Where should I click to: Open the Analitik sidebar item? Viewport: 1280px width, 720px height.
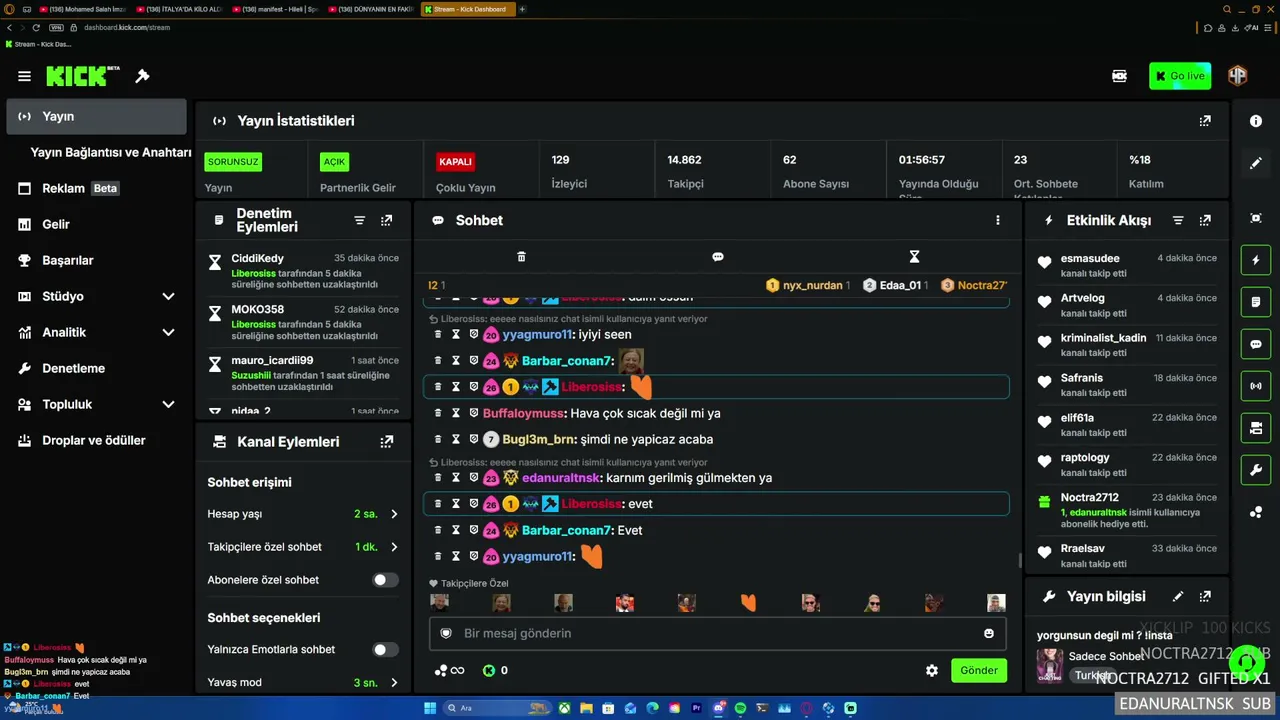click(96, 332)
